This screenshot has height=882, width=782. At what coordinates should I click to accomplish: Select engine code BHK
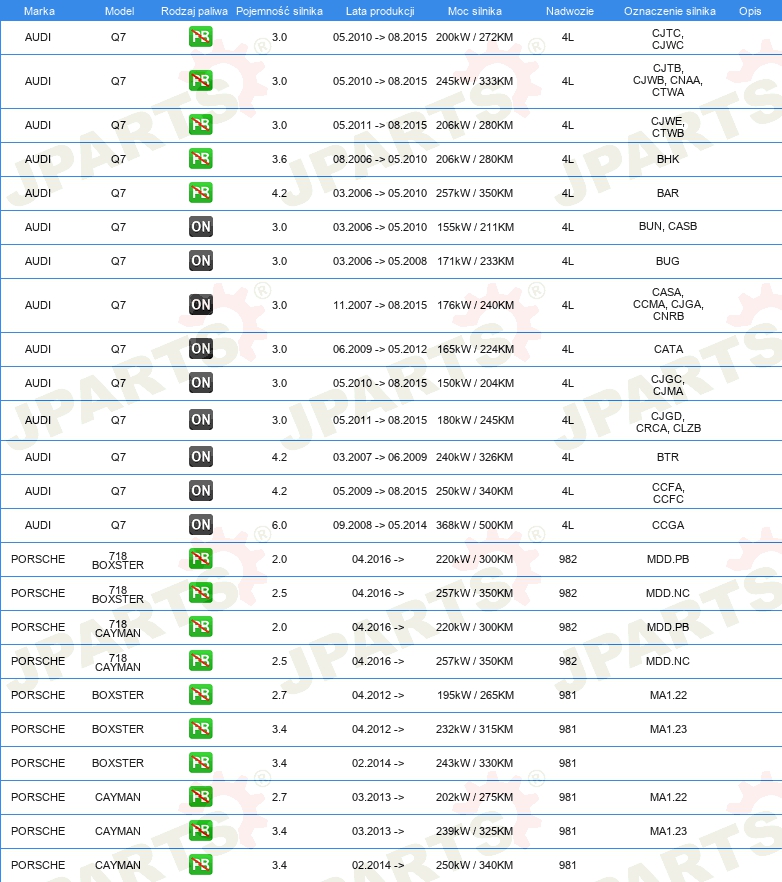[x=668, y=159]
